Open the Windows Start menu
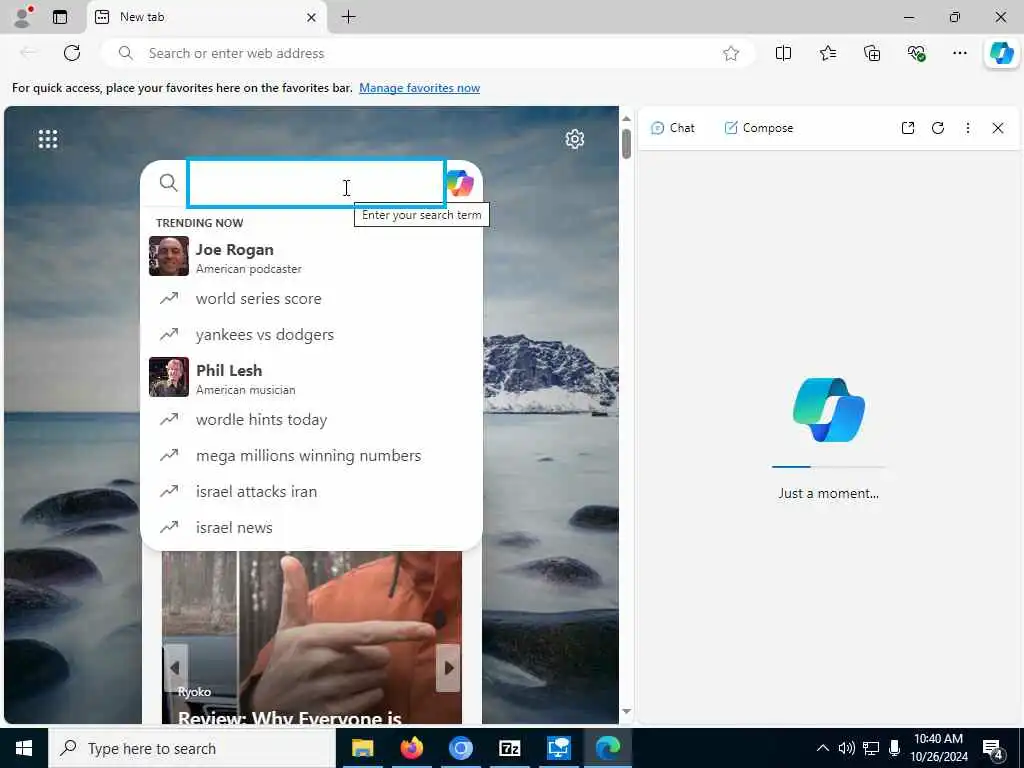1024x768 pixels. click(24, 748)
